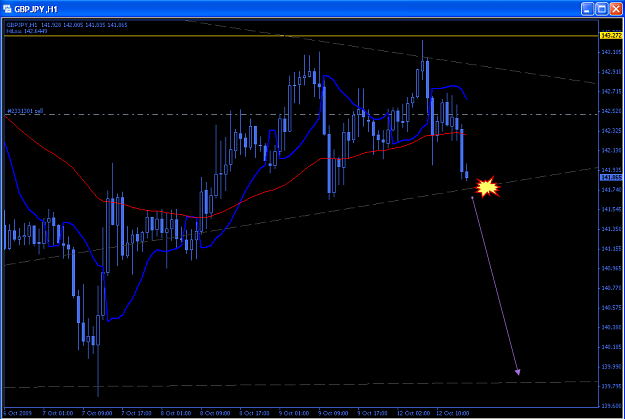Click the 140.185 price scale label

[611, 347]
